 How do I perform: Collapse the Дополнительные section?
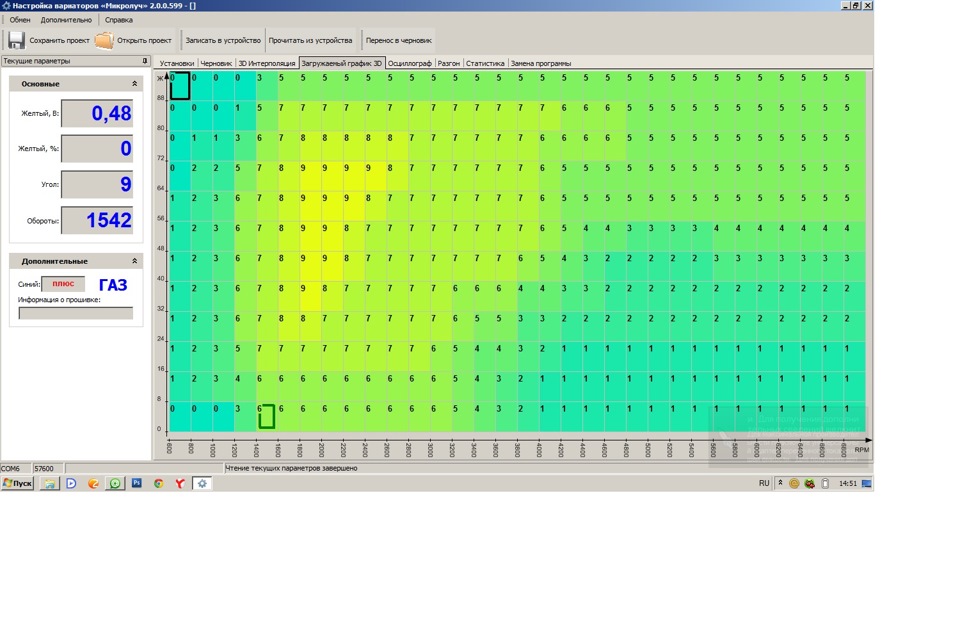[x=135, y=261]
